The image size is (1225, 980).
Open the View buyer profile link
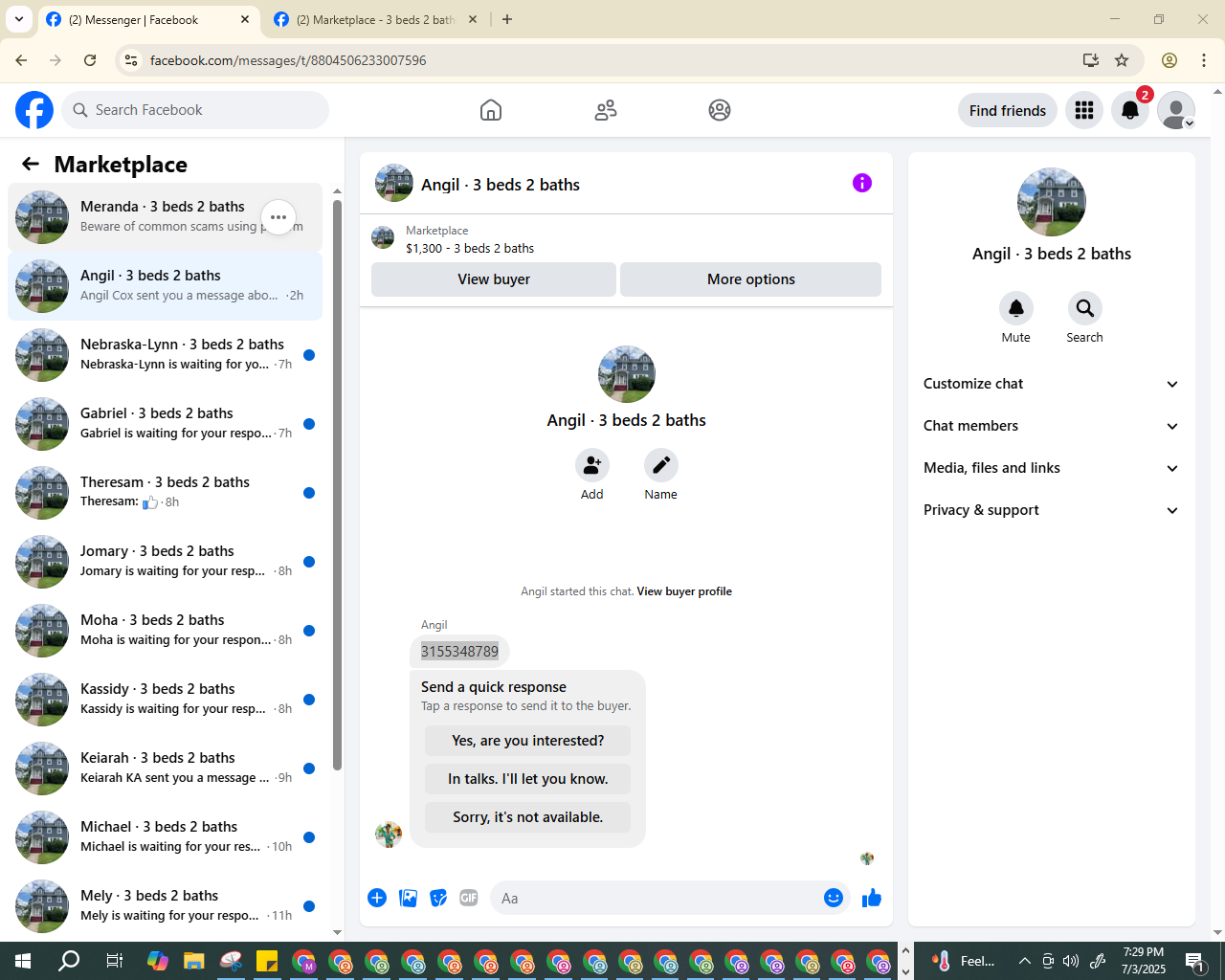point(684,591)
